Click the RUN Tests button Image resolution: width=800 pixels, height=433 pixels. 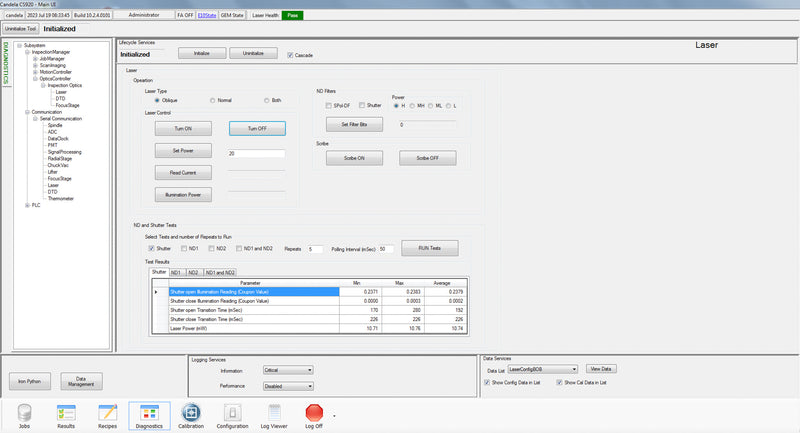point(429,248)
